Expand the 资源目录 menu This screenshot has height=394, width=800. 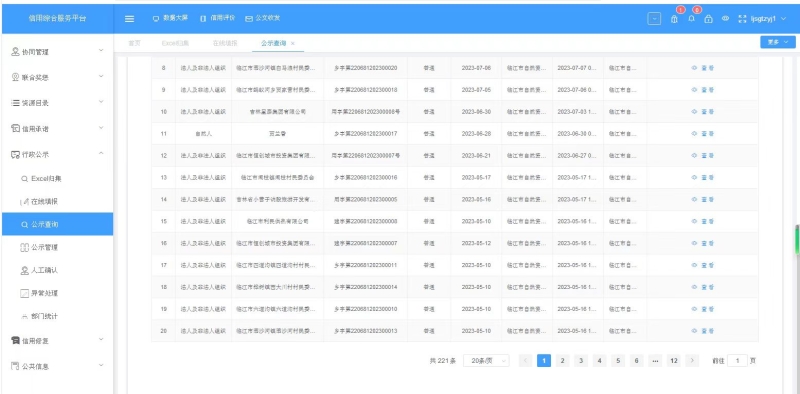58,103
